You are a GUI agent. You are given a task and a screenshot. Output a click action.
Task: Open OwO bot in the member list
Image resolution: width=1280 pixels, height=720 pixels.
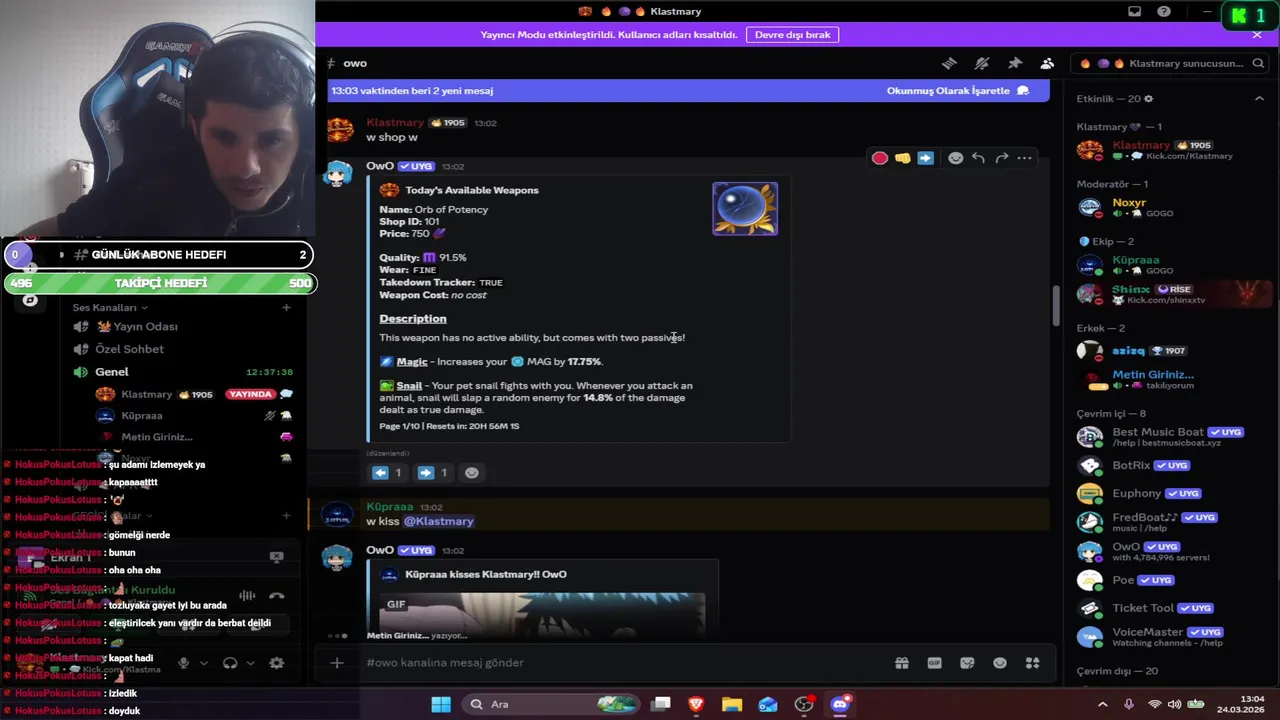pyautogui.click(x=1171, y=551)
